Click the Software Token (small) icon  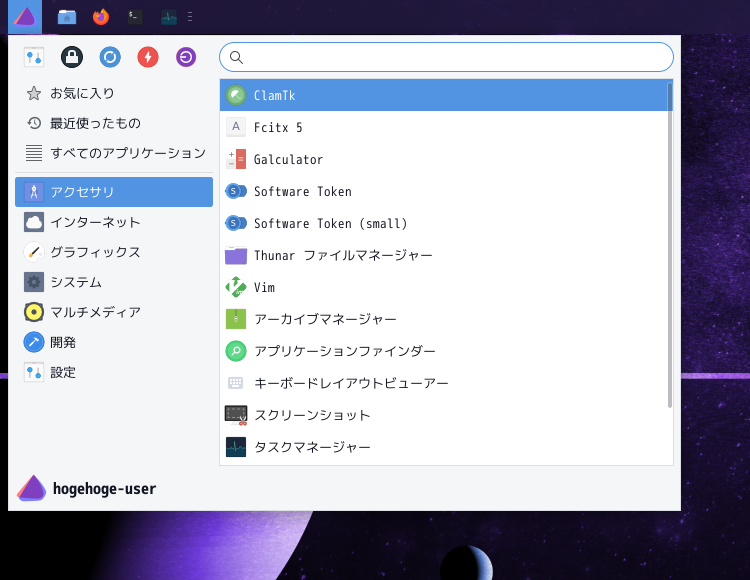(236, 223)
